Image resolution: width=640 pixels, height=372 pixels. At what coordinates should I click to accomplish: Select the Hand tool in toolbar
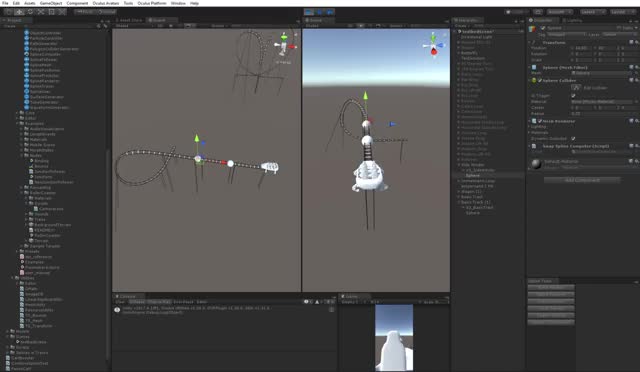point(9,12)
